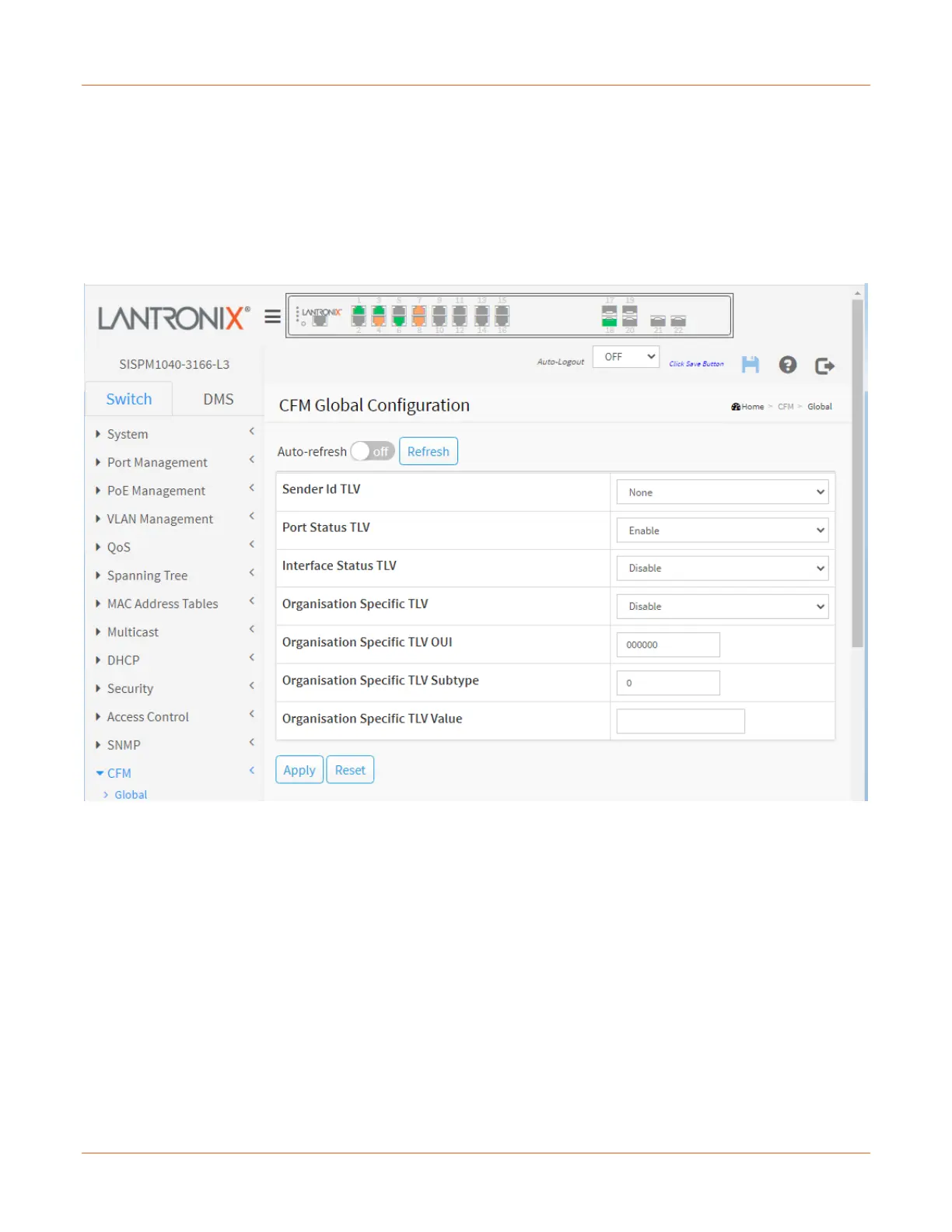Click SFP port 21 on device panel
The image size is (952, 1232).
pyautogui.click(x=658, y=320)
